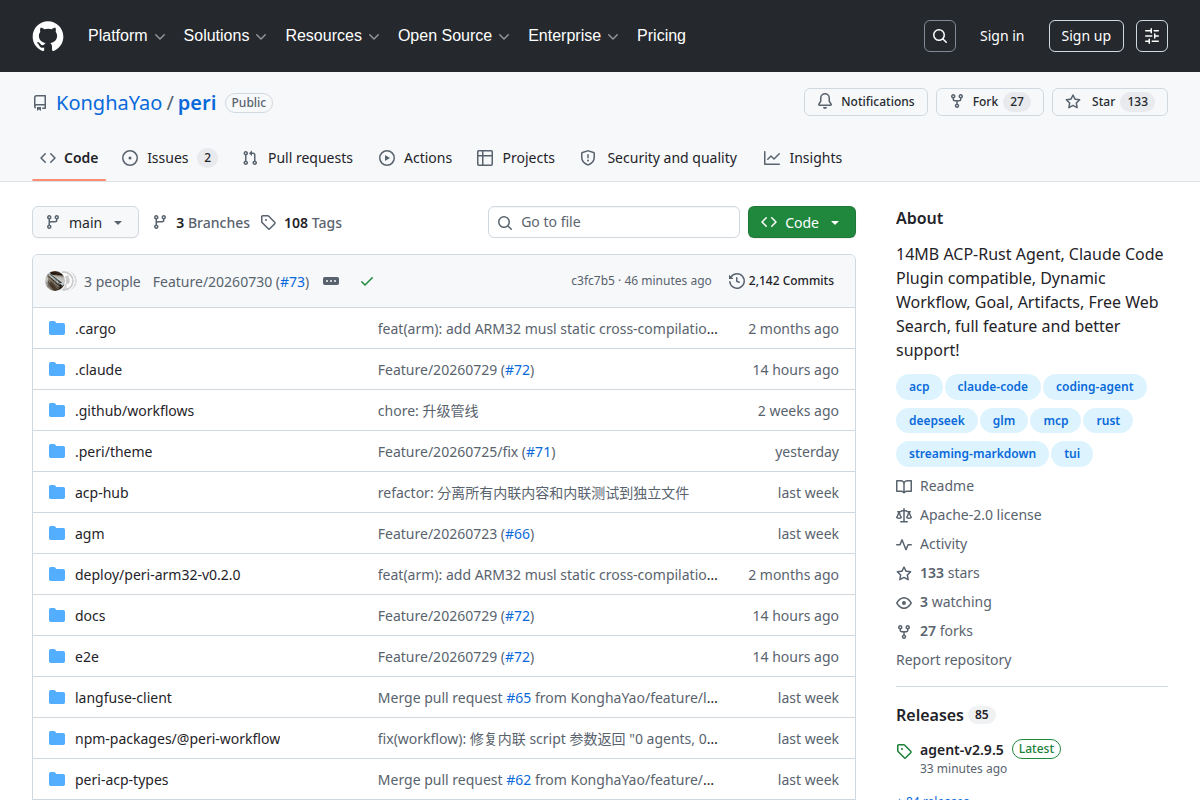This screenshot has height=800, width=1200.
Task: Open the coding-agent topic tag
Action: pyautogui.click(x=1095, y=387)
